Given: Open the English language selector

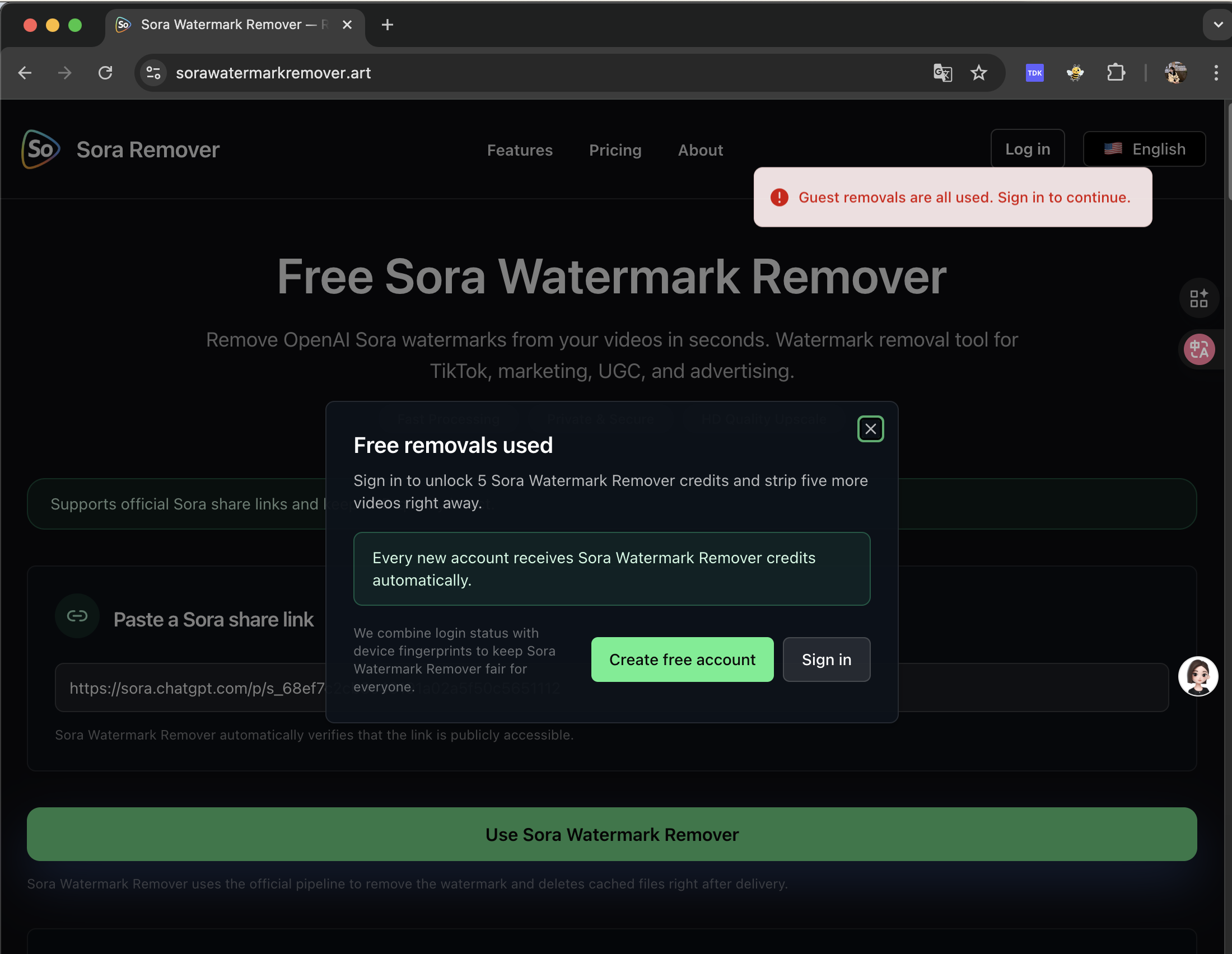Looking at the screenshot, I should 1144,149.
